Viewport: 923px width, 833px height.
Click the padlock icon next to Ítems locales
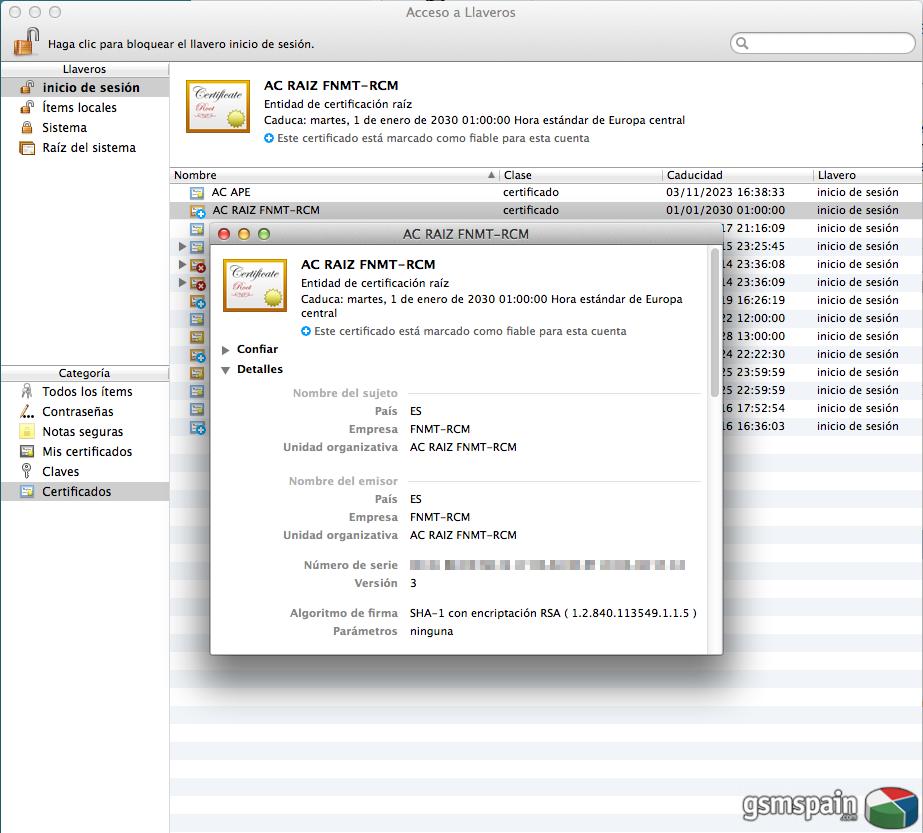click(27, 107)
